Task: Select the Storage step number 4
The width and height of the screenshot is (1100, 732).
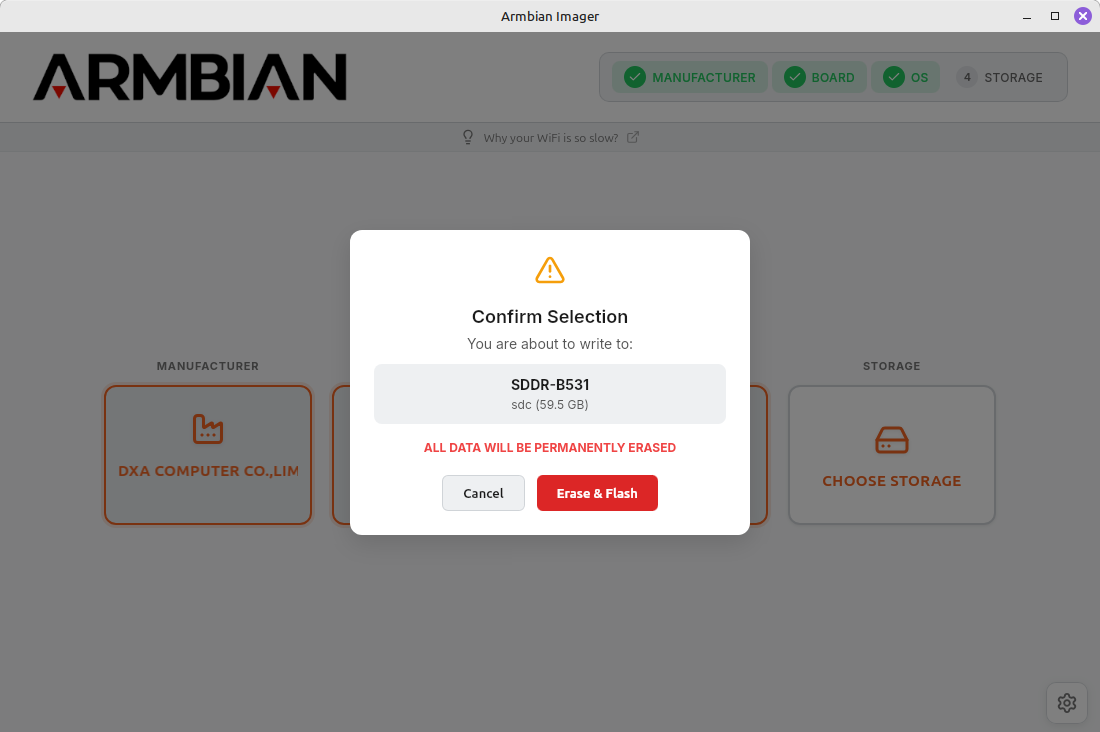Action: [967, 77]
